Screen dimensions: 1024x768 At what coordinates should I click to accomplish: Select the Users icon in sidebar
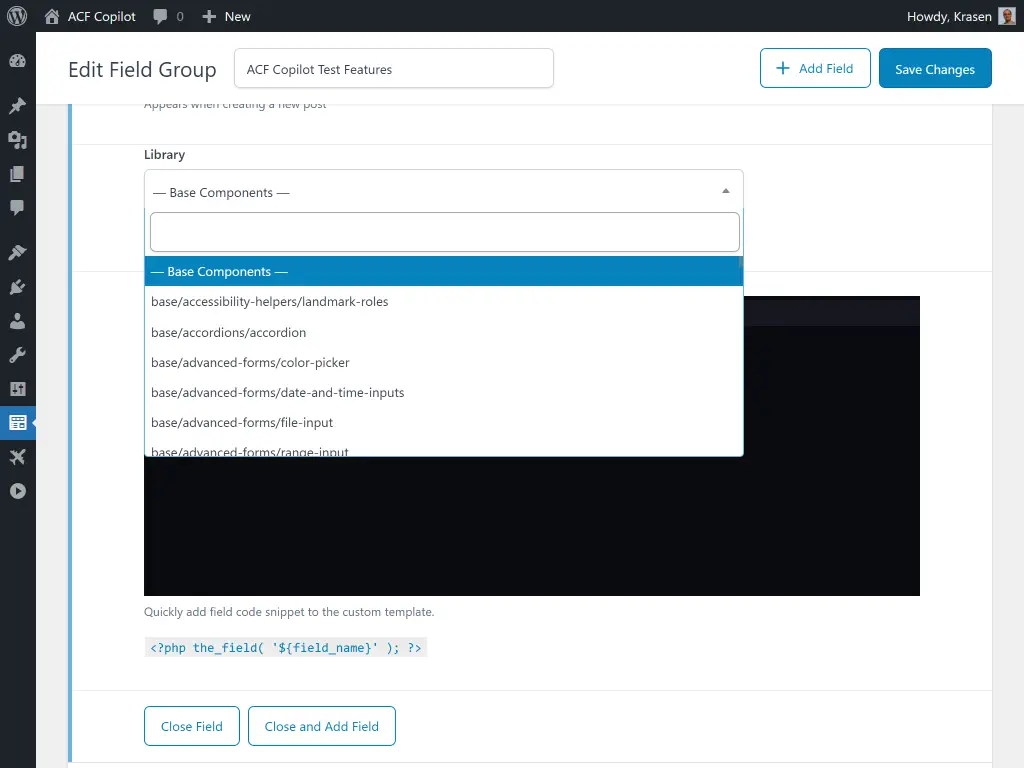click(18, 321)
